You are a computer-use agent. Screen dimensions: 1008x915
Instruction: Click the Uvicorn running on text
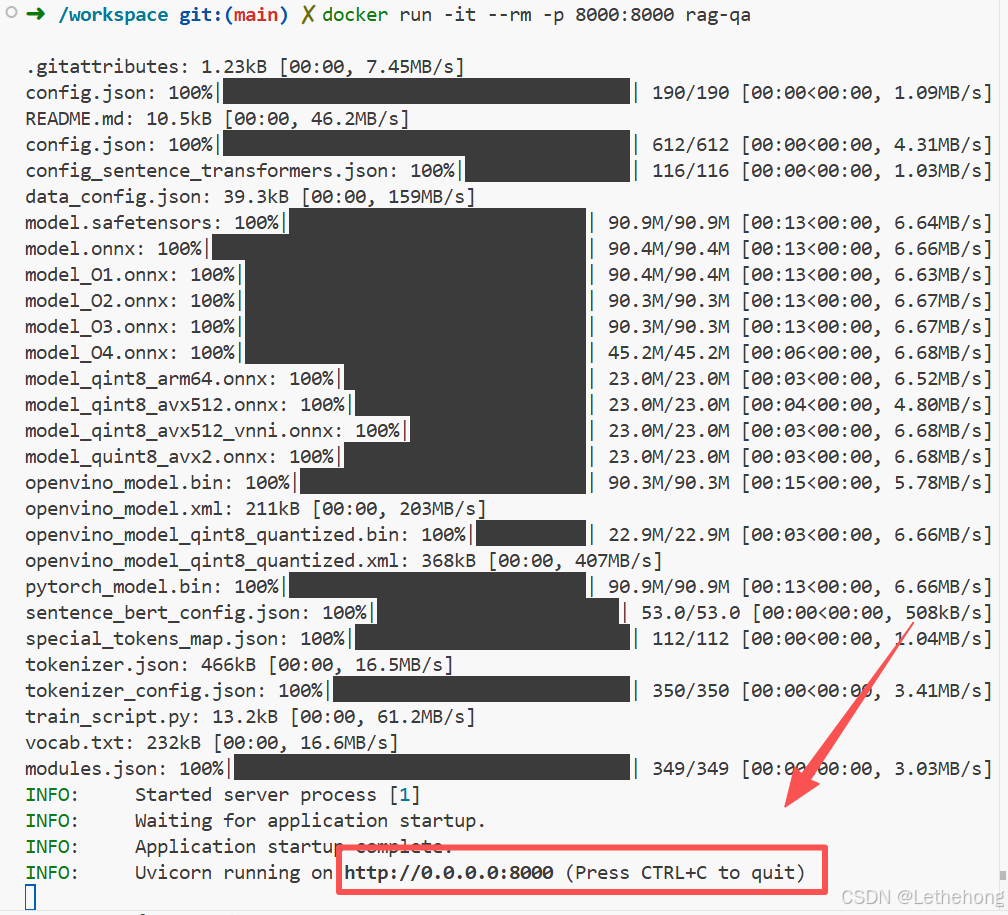pos(234,873)
